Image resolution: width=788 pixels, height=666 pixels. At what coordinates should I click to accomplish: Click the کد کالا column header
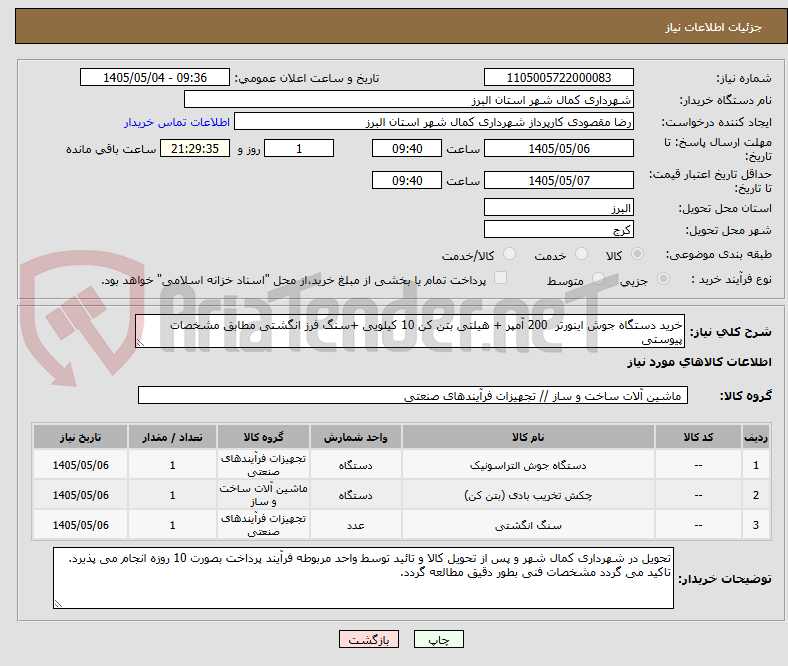[699, 437]
